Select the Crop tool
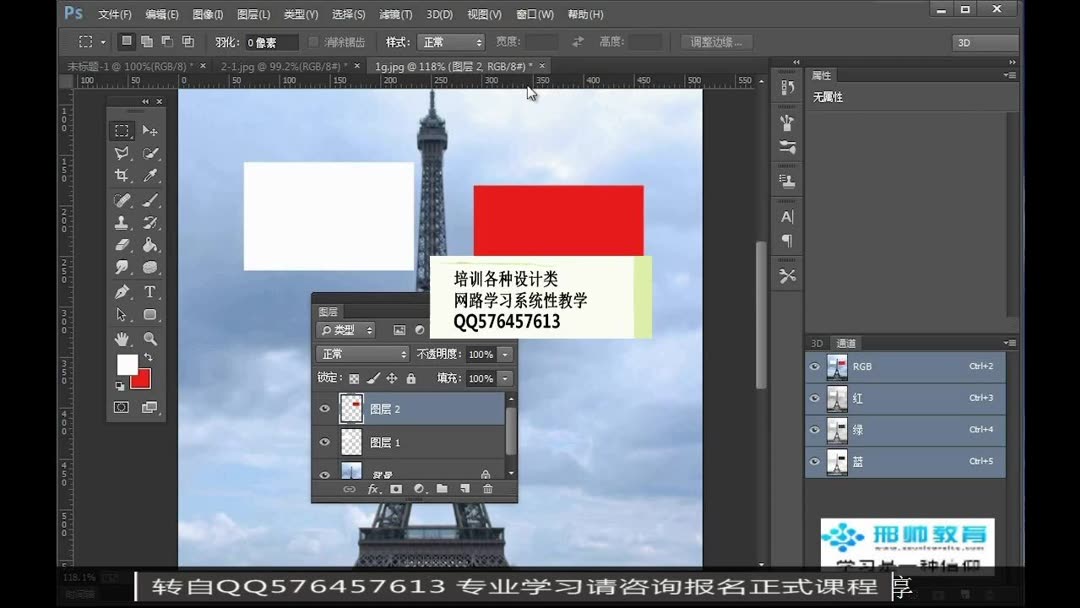The height and width of the screenshot is (608, 1080). 122,176
